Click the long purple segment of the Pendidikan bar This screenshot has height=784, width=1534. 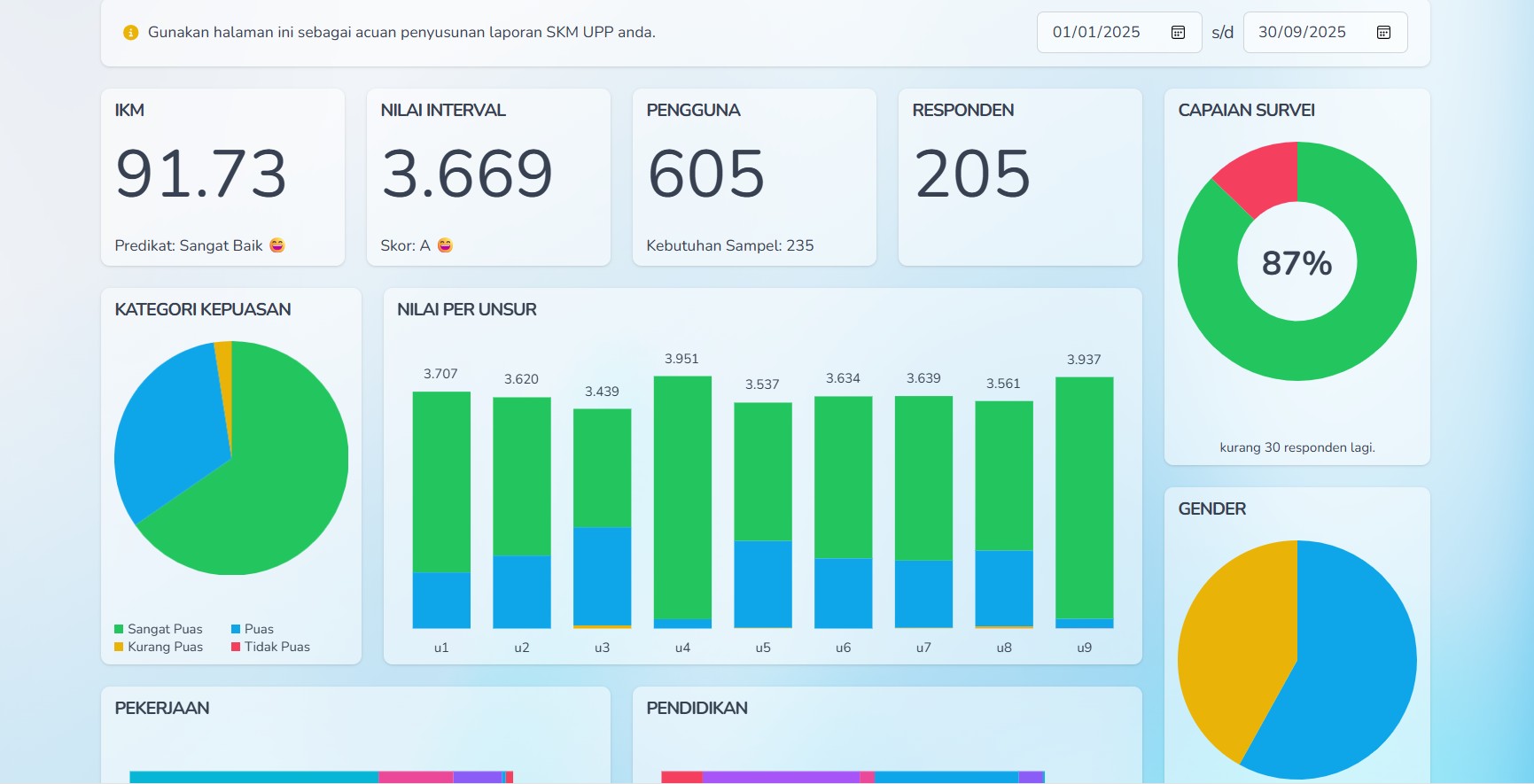pyautogui.click(x=780, y=777)
